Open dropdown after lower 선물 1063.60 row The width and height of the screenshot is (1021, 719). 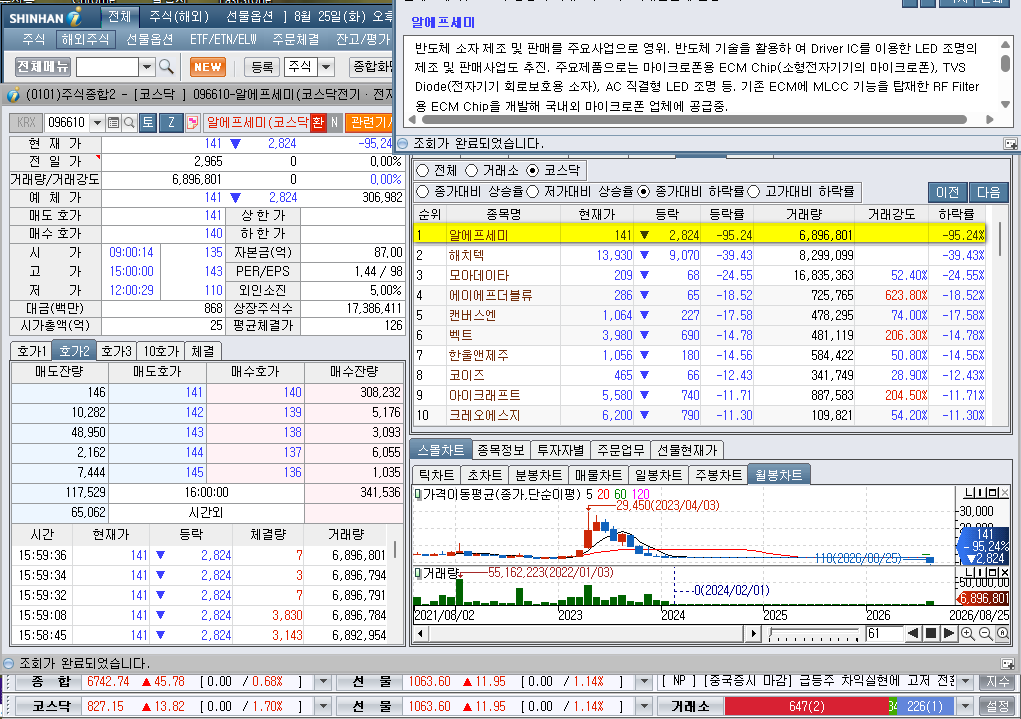pos(645,707)
